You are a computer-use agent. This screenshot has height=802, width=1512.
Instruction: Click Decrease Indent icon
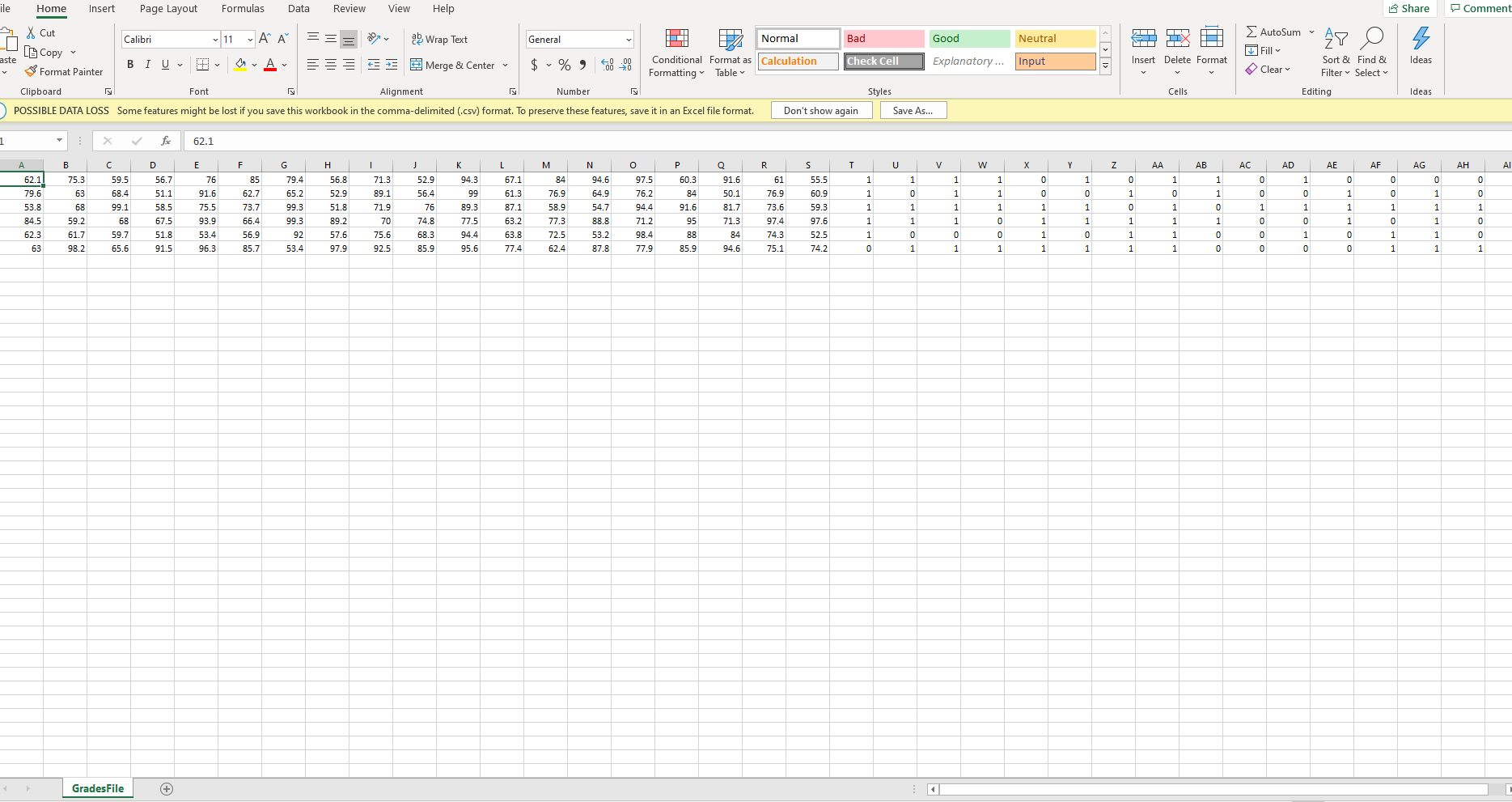374,65
